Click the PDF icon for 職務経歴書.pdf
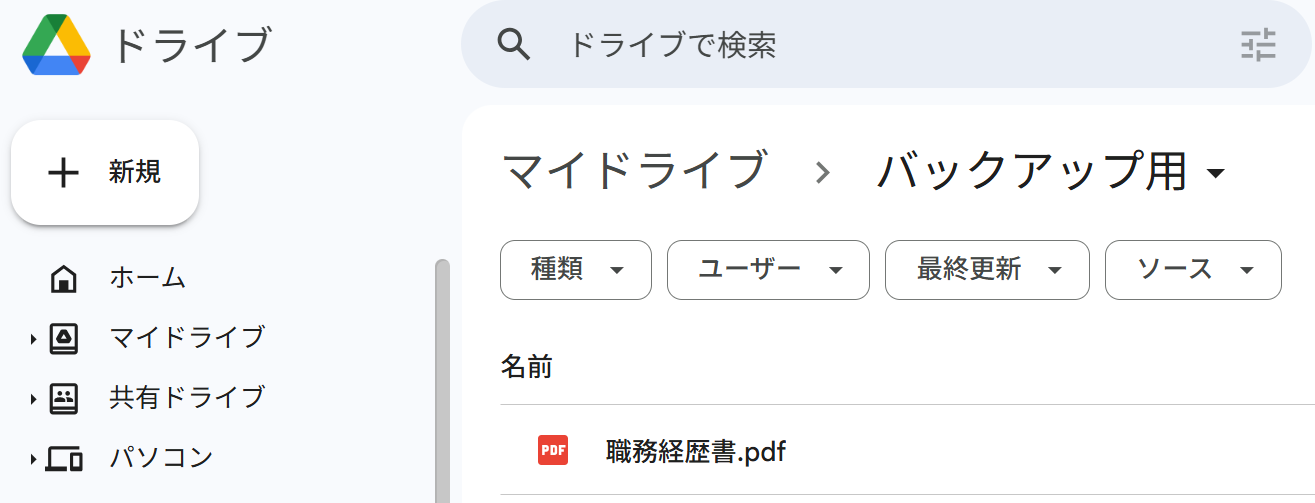This screenshot has width=1315, height=503. 552,451
